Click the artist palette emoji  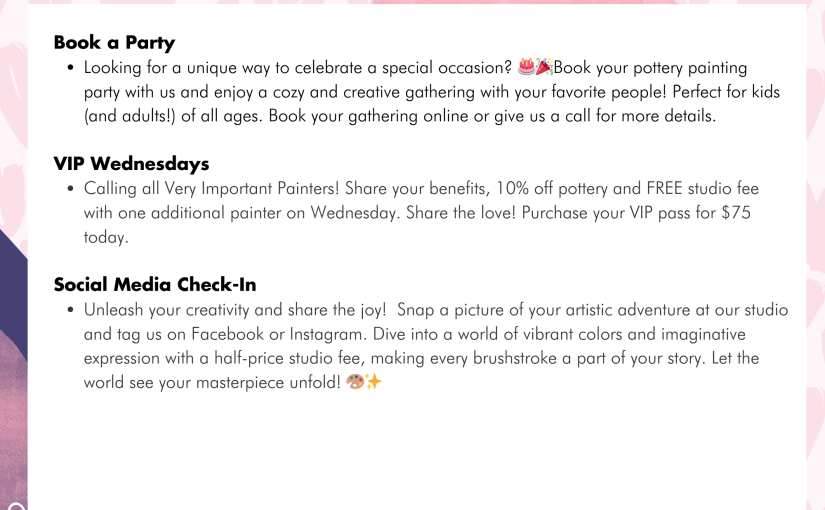[355, 382]
